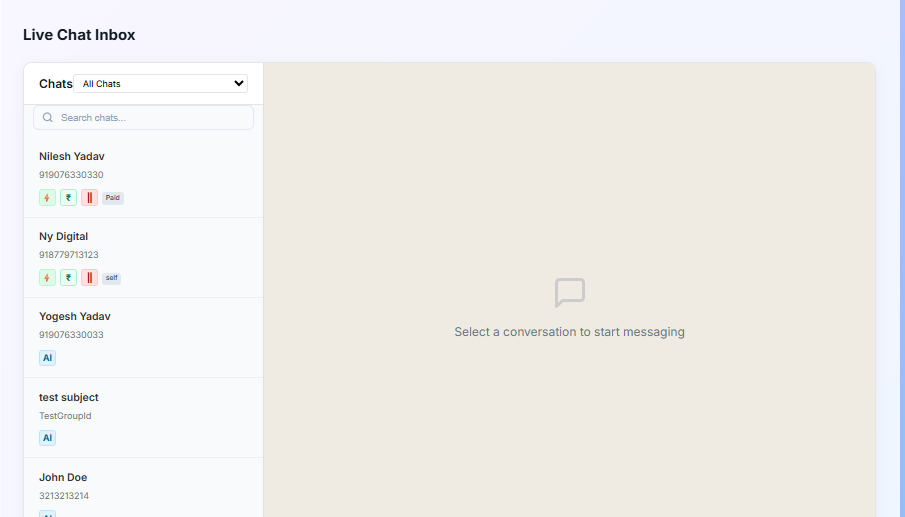
Task: Open Nilesh Yadav's chat
Action: tap(143, 178)
